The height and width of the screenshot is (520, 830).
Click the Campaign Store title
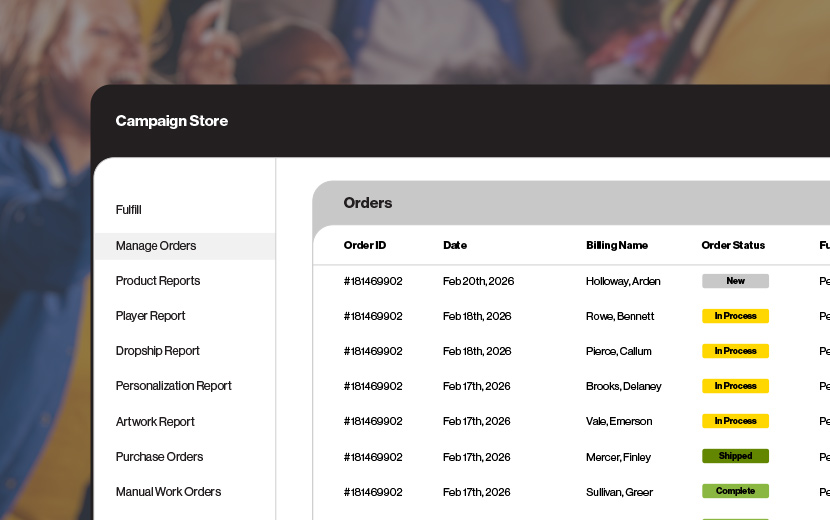pos(172,121)
